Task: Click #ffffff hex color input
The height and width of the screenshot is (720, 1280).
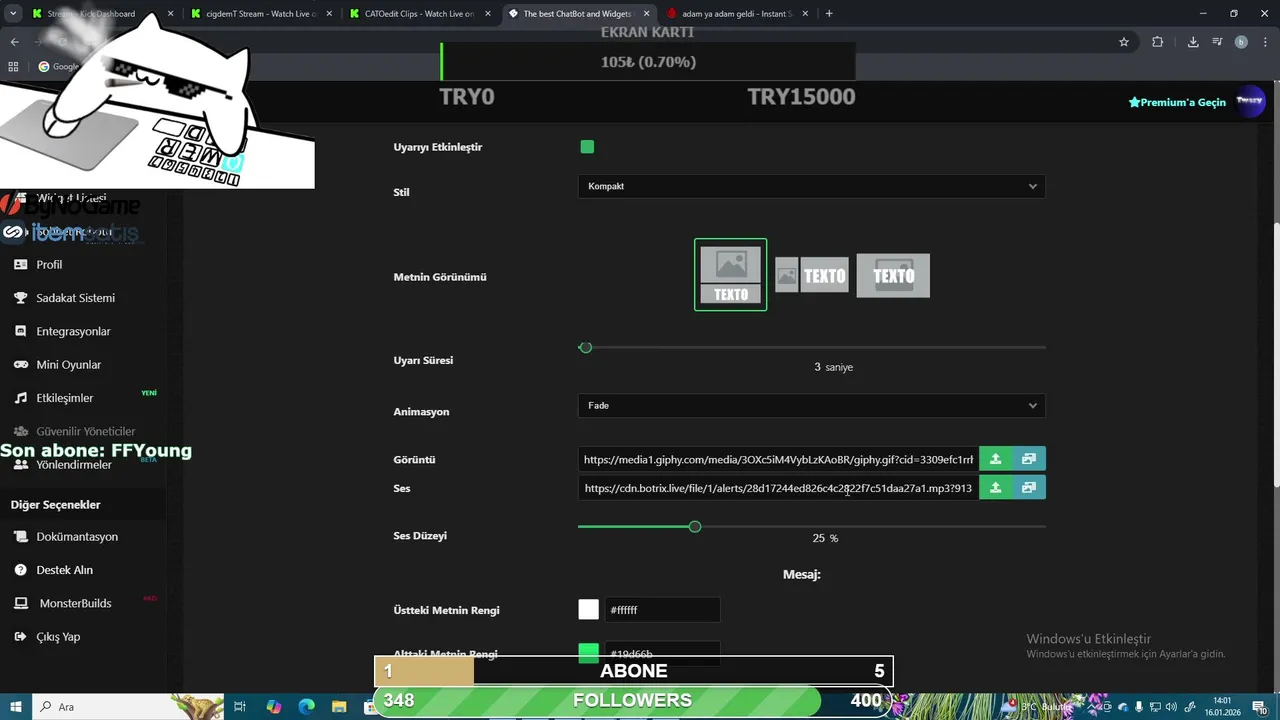Action: 662,610
